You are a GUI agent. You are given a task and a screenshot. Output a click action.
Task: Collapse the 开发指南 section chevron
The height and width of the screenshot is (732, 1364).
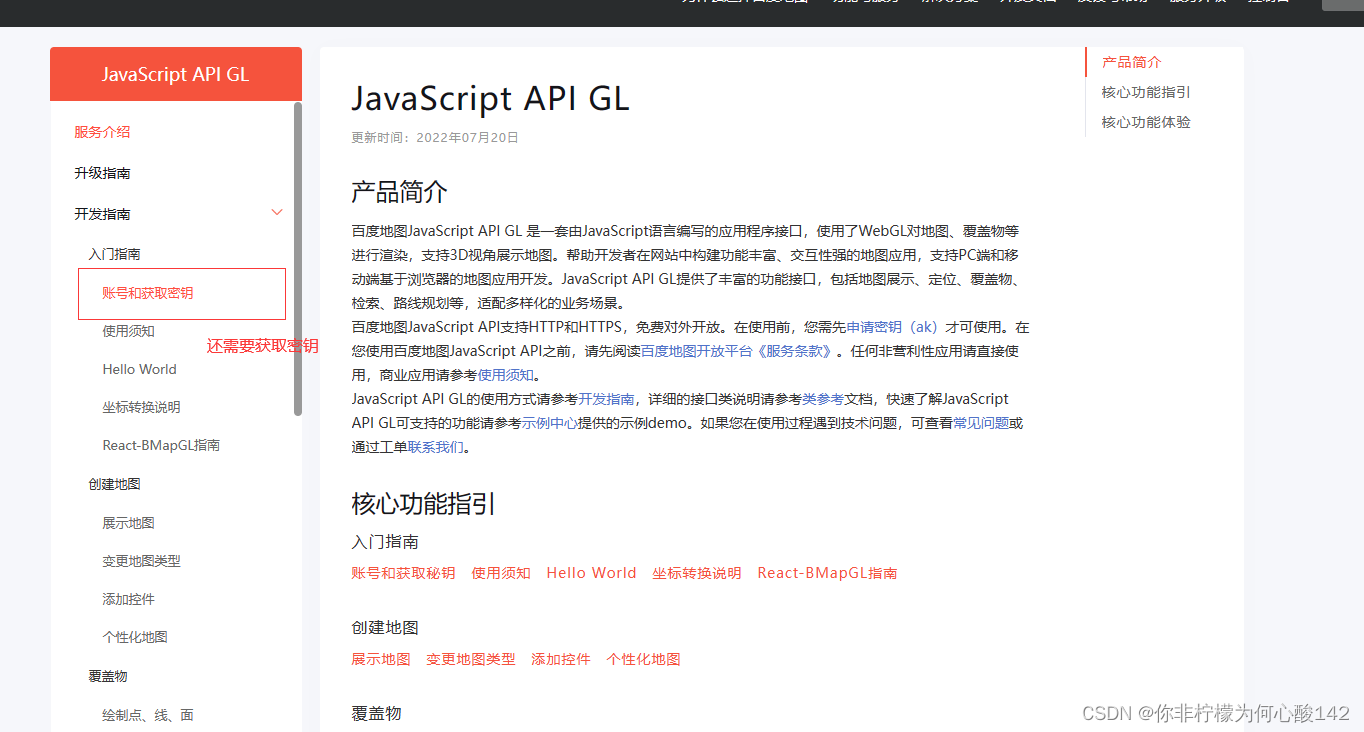pyautogui.click(x=277, y=212)
